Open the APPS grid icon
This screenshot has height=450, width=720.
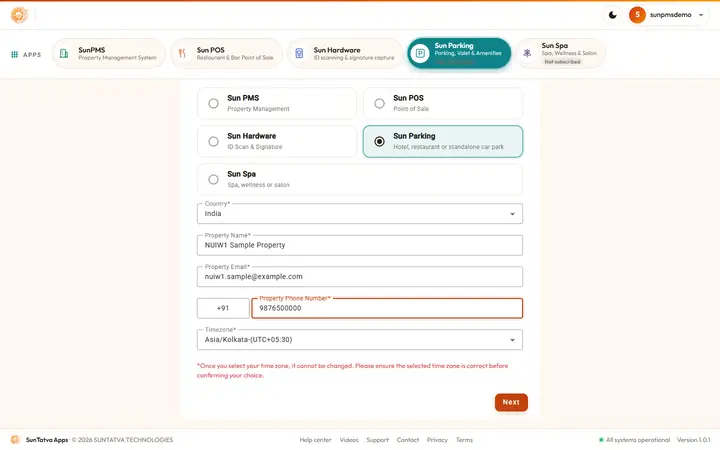click(x=14, y=54)
